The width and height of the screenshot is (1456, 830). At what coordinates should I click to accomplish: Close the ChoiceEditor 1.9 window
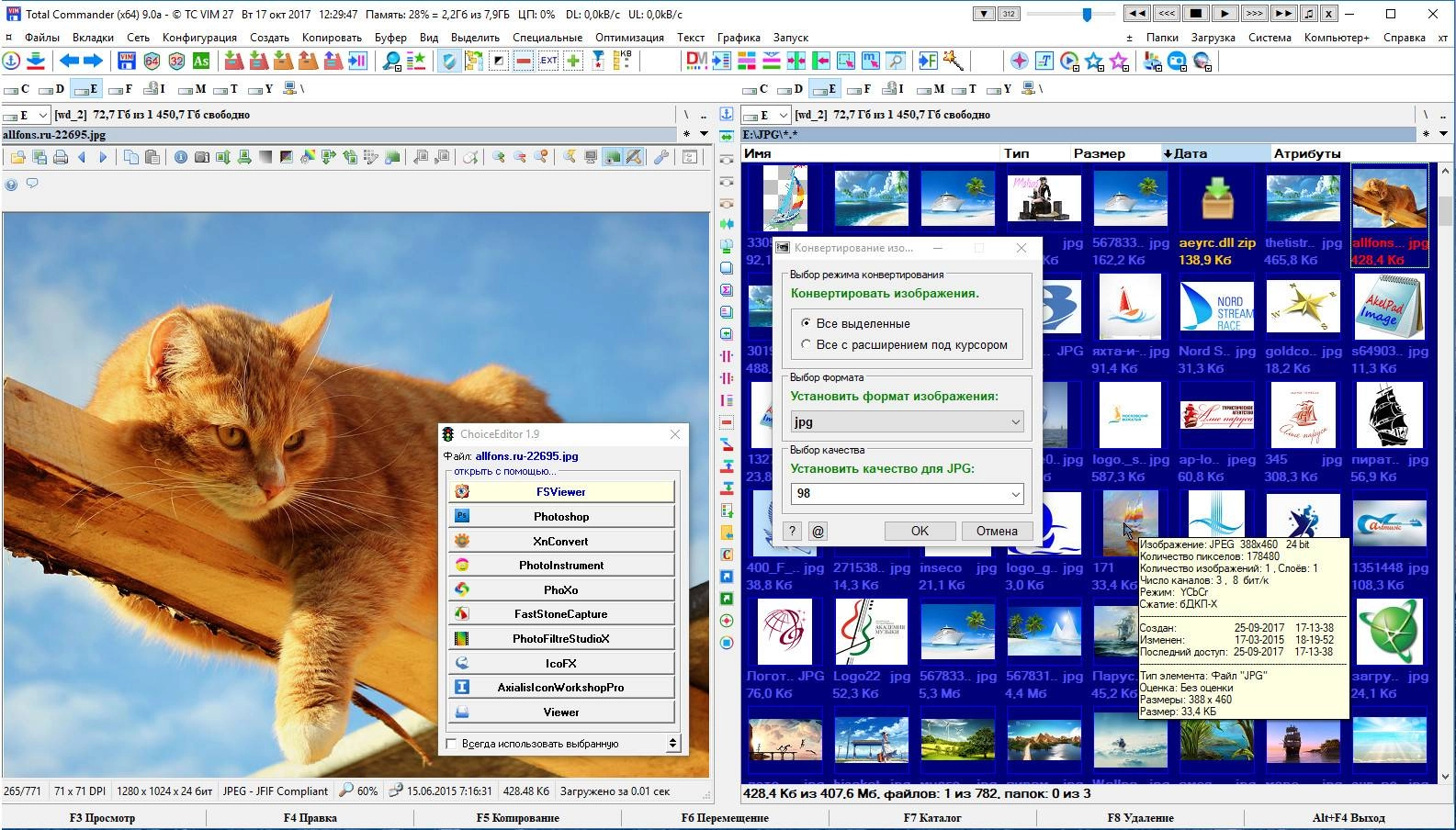tap(675, 434)
